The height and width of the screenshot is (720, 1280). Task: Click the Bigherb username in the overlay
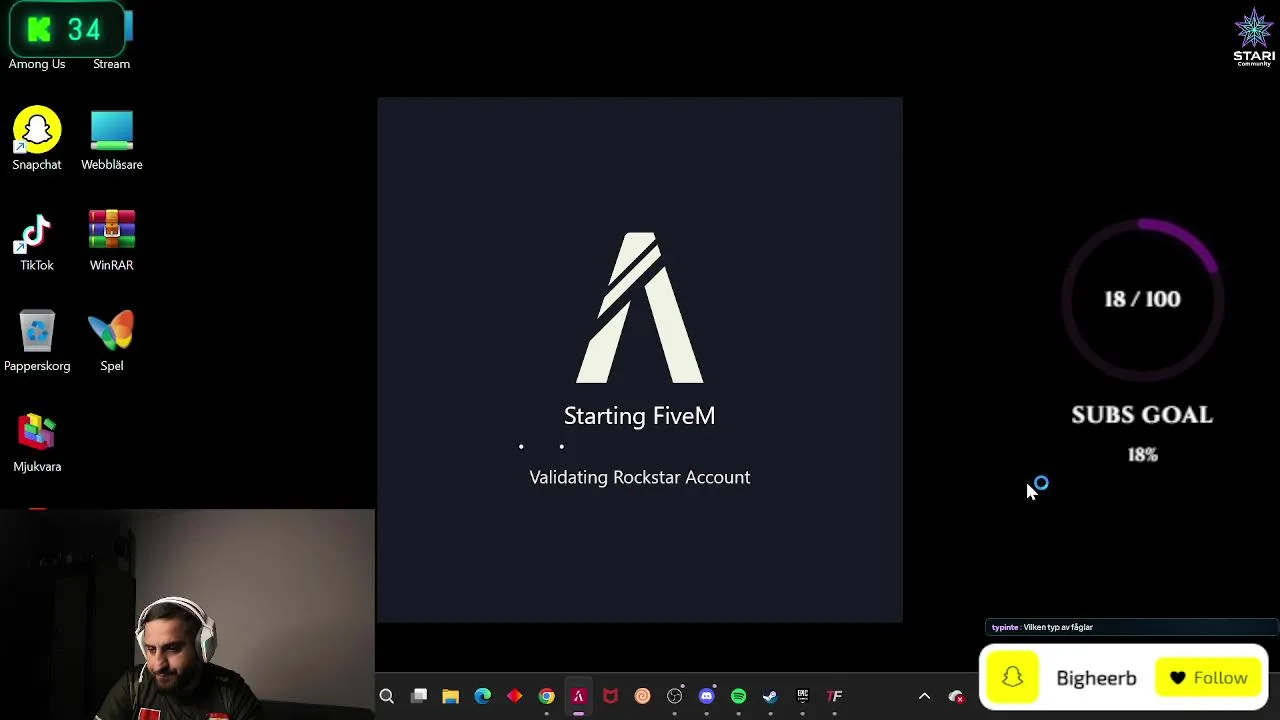point(1096,678)
